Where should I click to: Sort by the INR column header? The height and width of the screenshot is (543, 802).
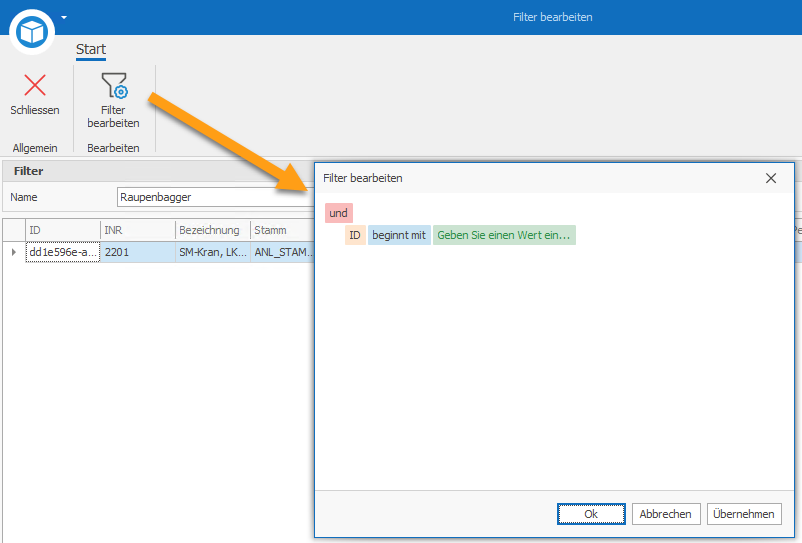coord(138,230)
